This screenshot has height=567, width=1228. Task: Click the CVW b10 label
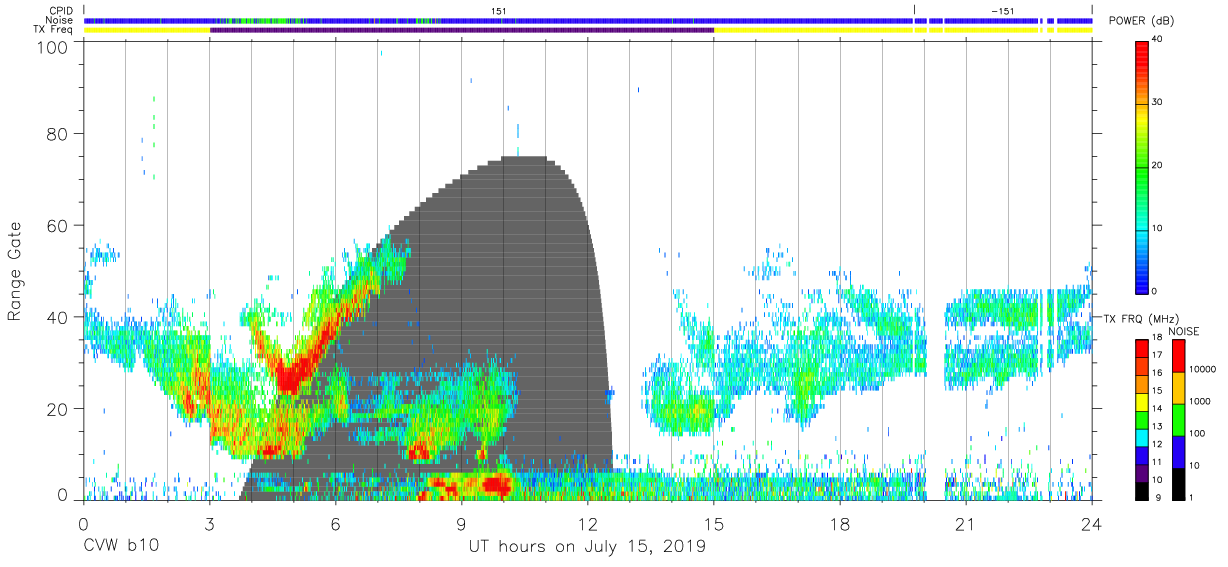pos(120,547)
